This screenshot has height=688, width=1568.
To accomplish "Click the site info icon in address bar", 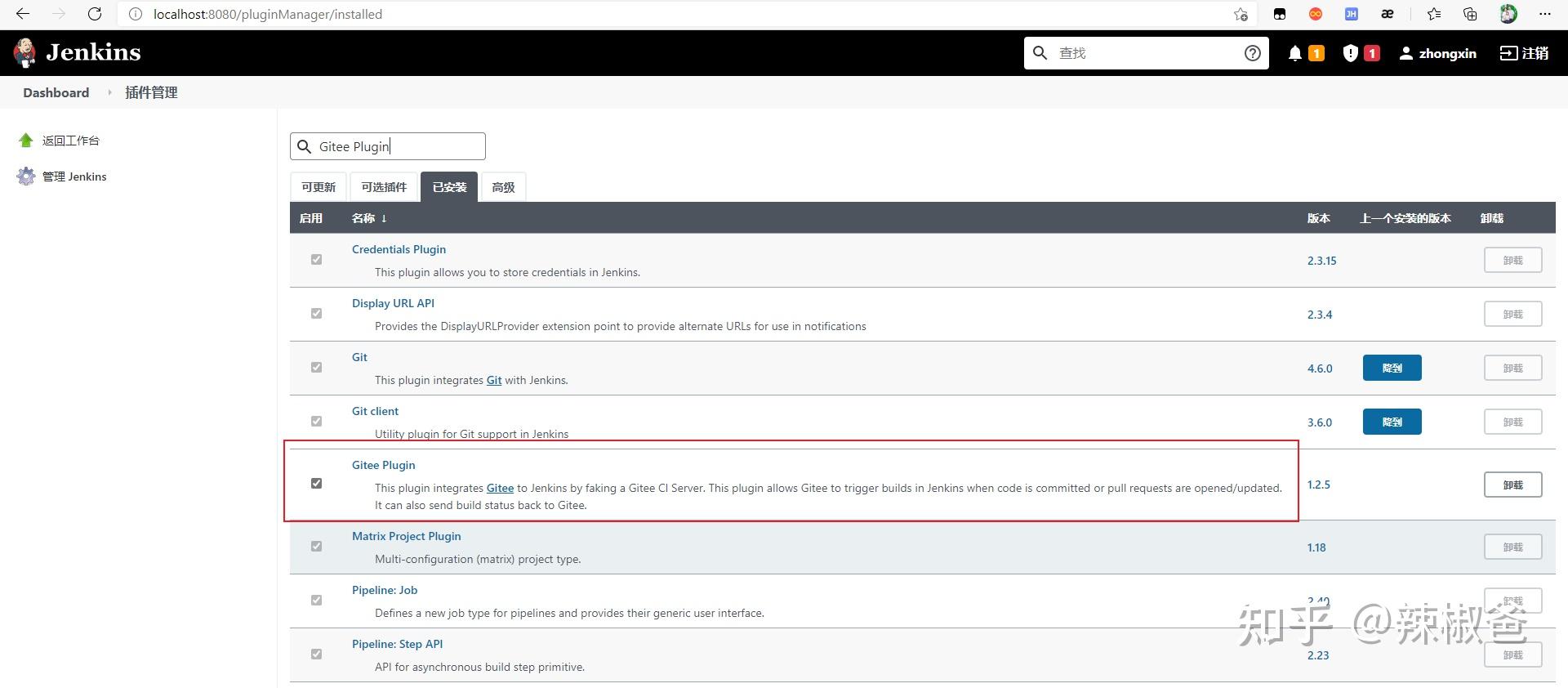I will (136, 14).
